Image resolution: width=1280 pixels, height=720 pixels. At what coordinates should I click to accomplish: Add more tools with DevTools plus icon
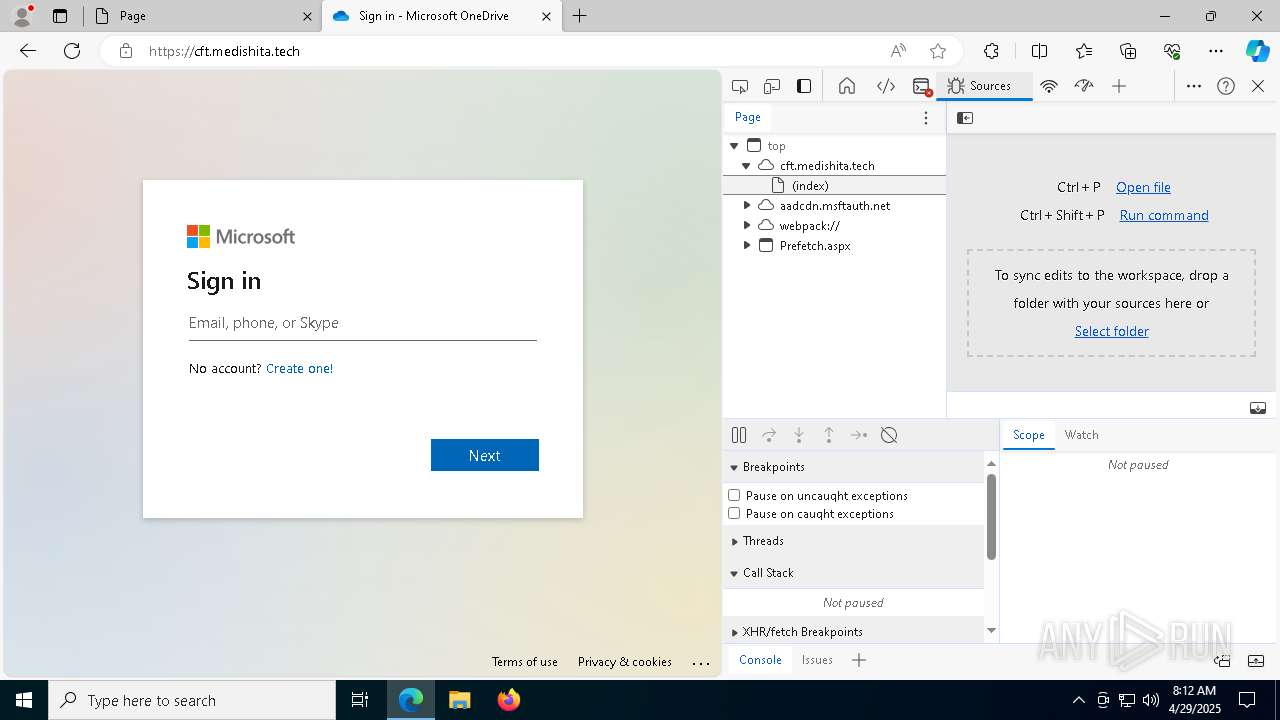point(1119,86)
